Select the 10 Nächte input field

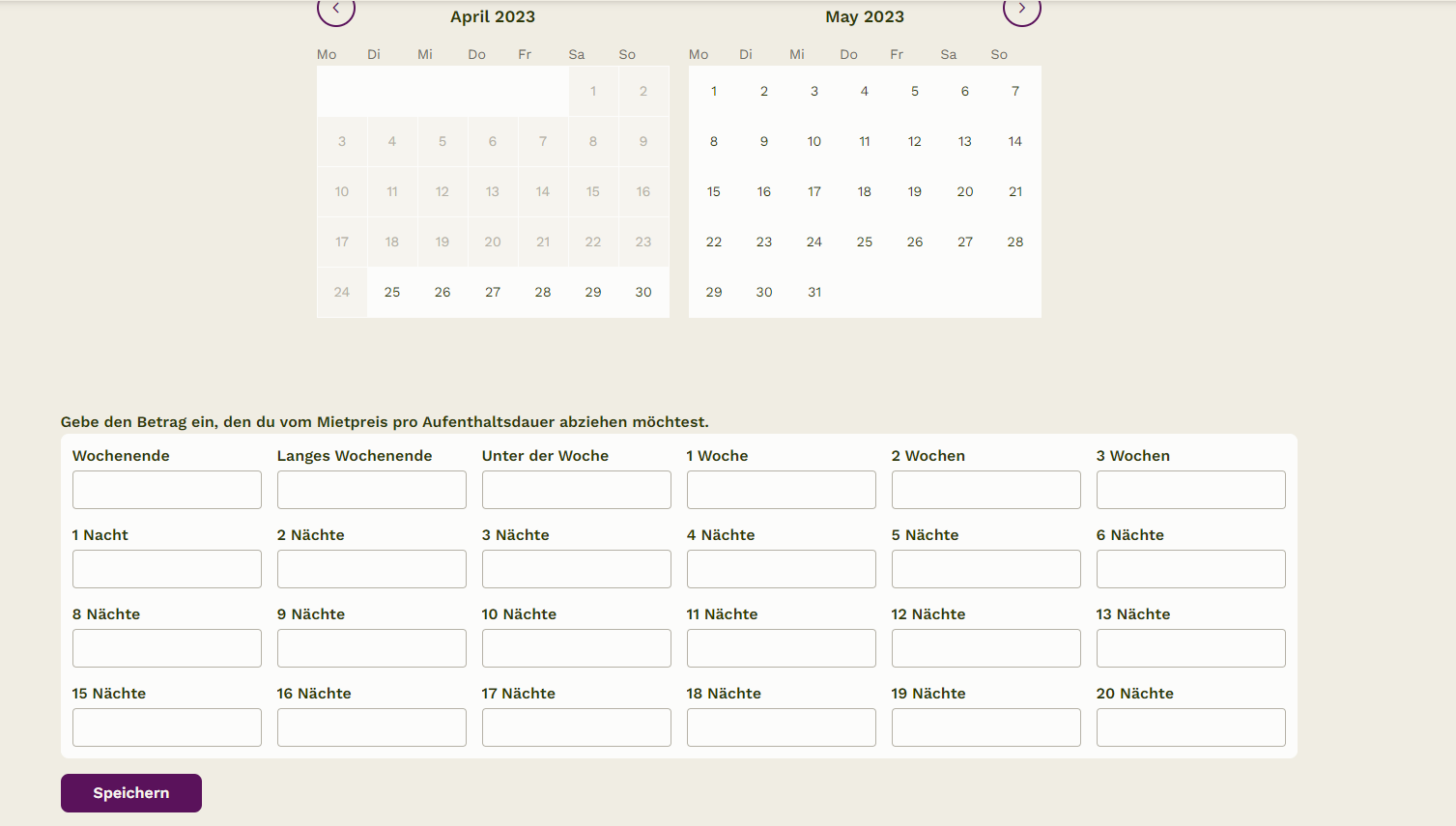577,648
